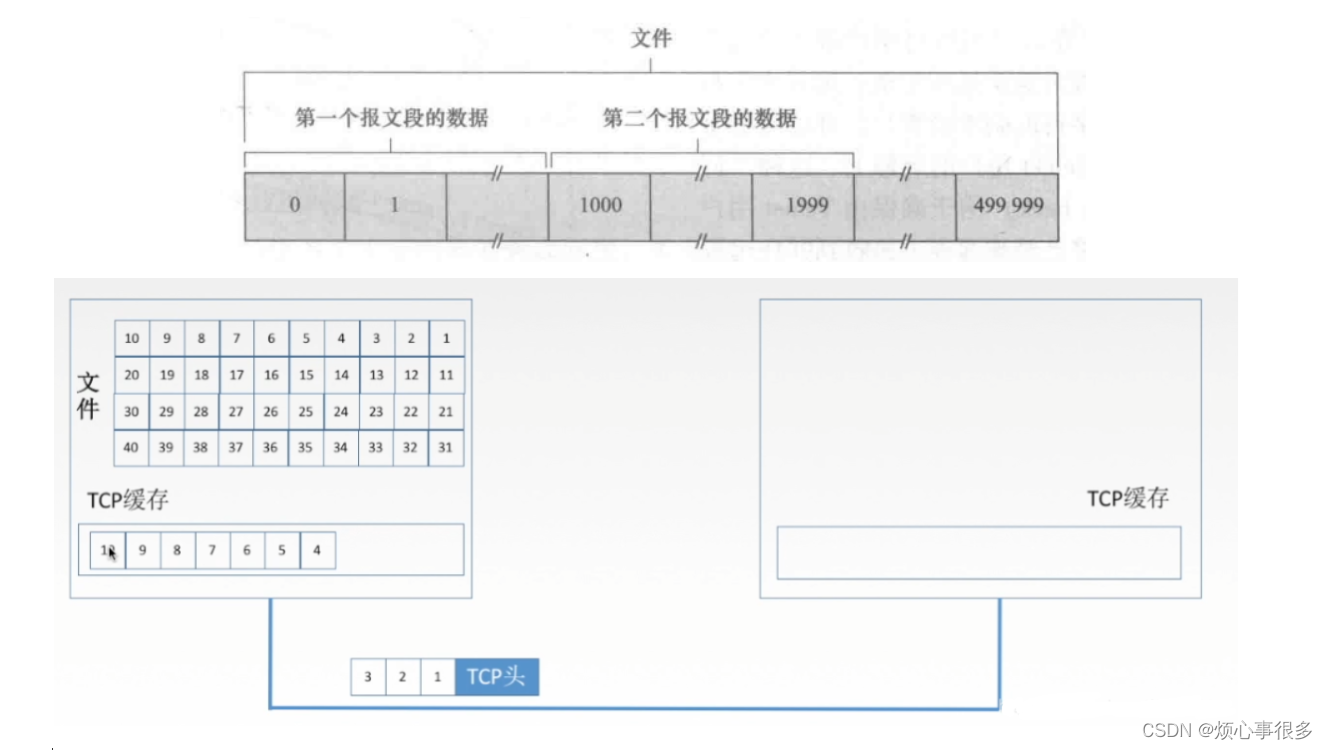The width and height of the screenshot is (1328, 750).
Task: Click cell 23 in the file grid
Action: [376, 411]
